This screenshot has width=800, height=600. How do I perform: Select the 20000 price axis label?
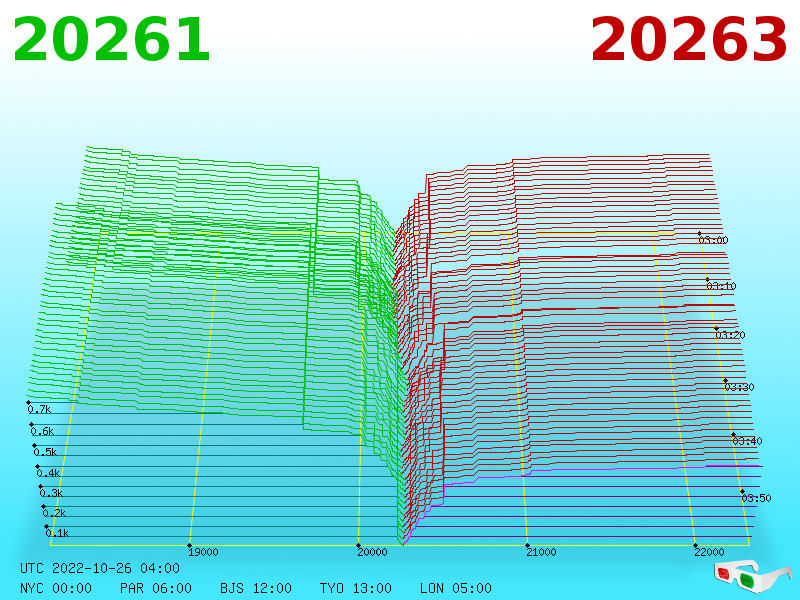tap(372, 552)
